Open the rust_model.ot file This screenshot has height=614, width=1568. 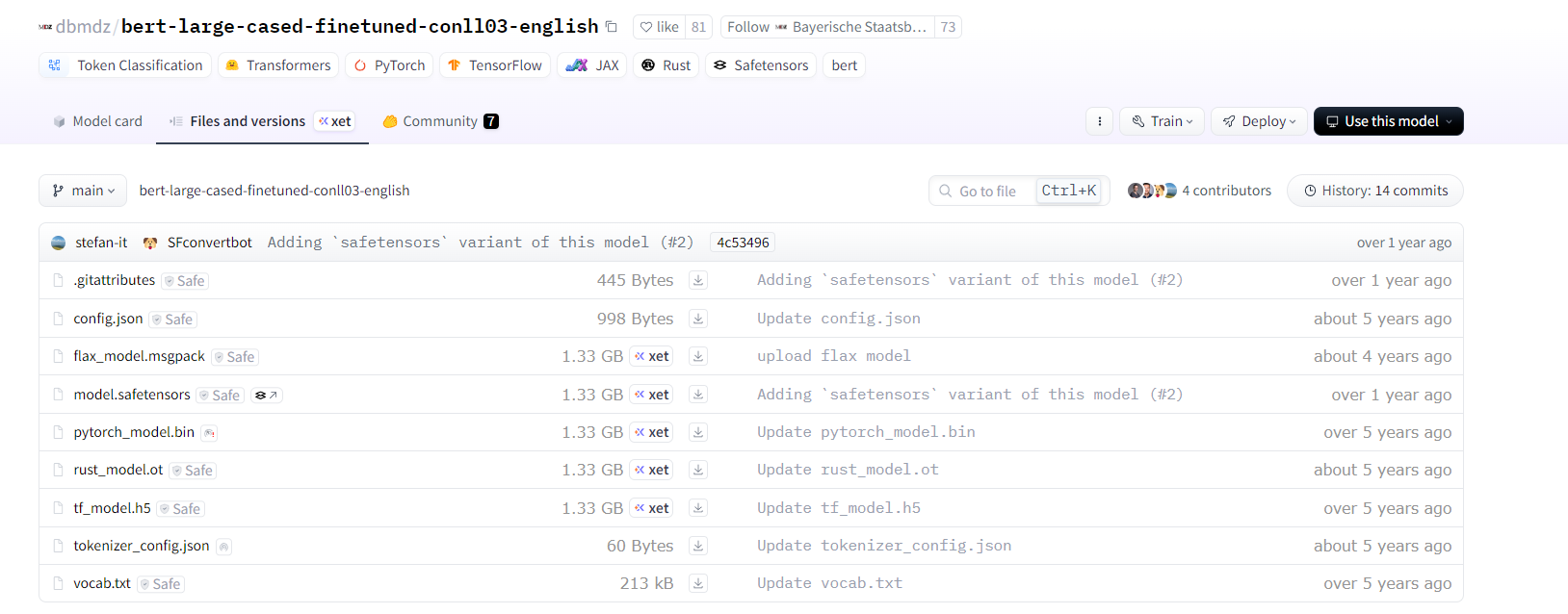118,470
